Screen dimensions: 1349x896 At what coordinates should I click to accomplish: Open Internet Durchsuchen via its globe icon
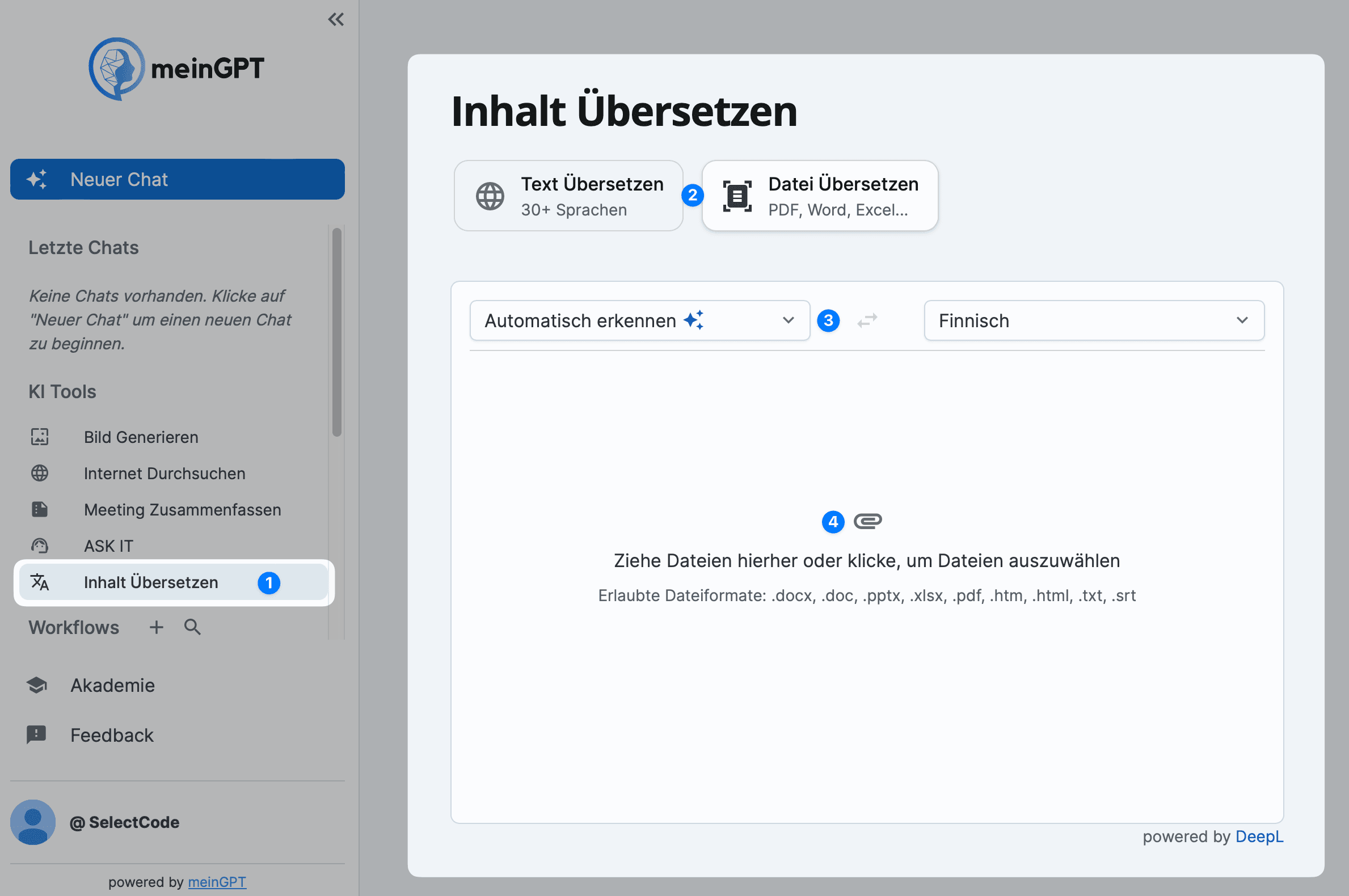[x=39, y=473]
